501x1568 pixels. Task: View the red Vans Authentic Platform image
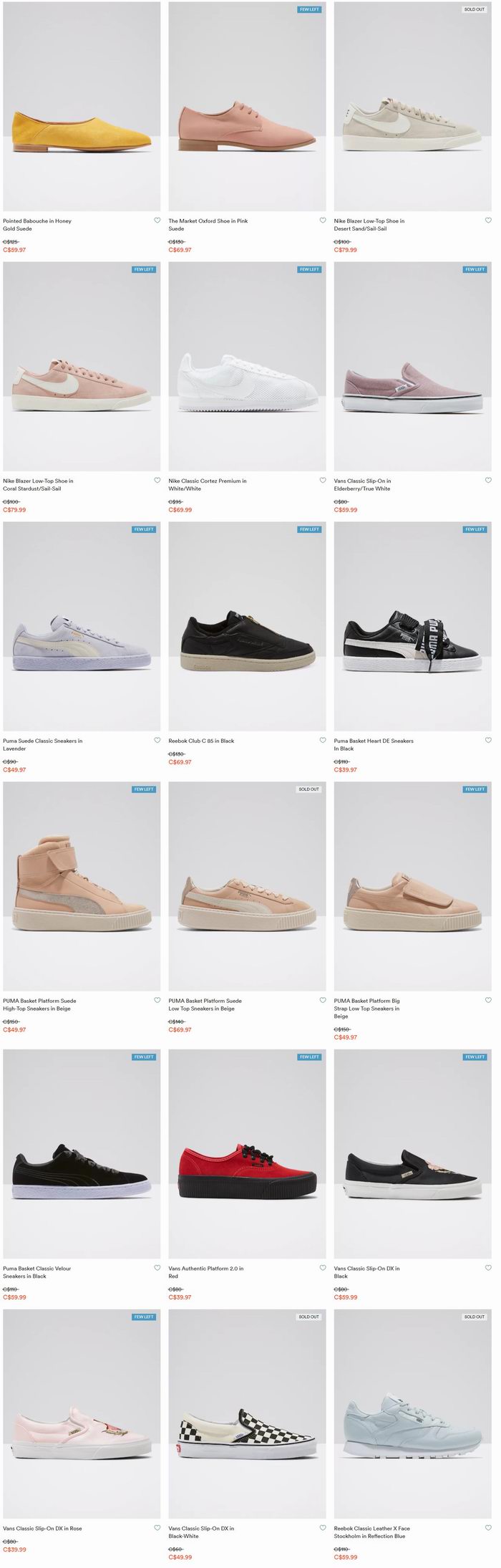247,1154
